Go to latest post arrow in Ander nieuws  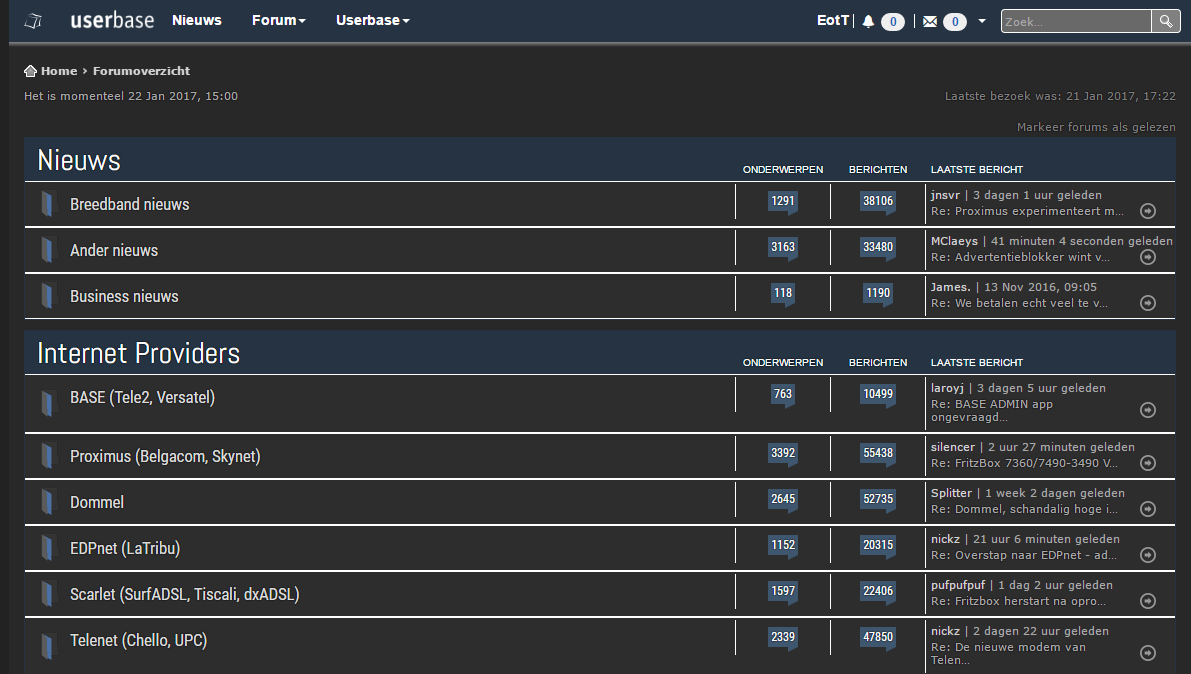click(1148, 257)
